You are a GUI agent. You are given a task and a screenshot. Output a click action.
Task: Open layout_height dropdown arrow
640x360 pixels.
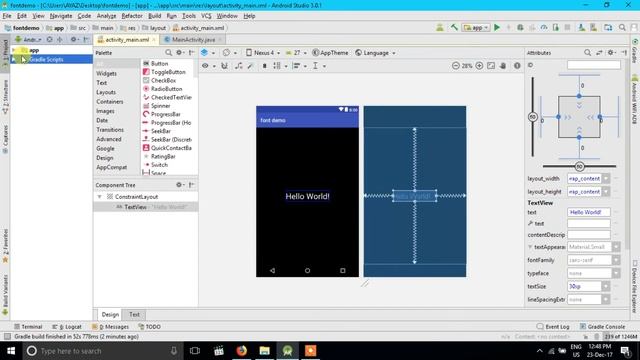point(606,192)
